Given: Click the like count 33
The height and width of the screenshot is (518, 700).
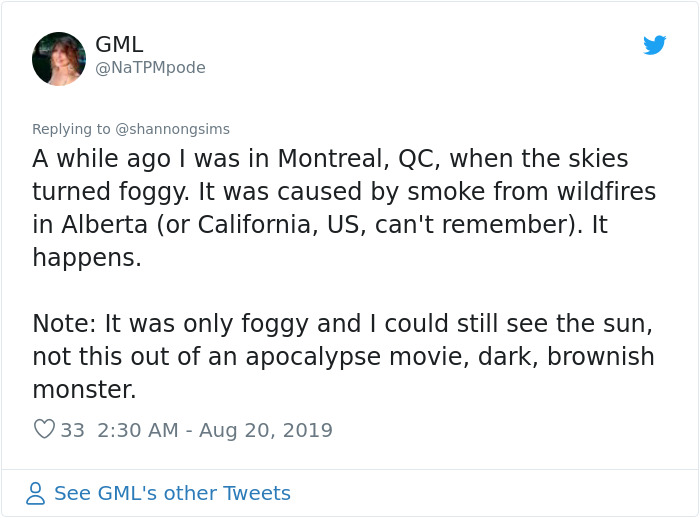Looking at the screenshot, I should tap(73, 430).
